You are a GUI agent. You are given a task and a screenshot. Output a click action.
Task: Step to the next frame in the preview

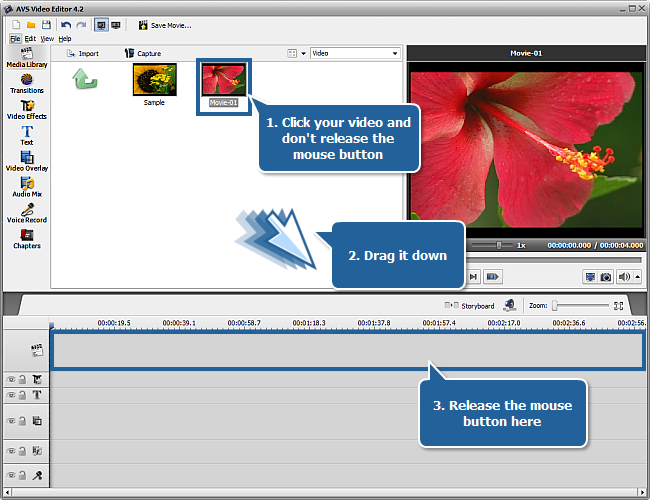pos(473,277)
